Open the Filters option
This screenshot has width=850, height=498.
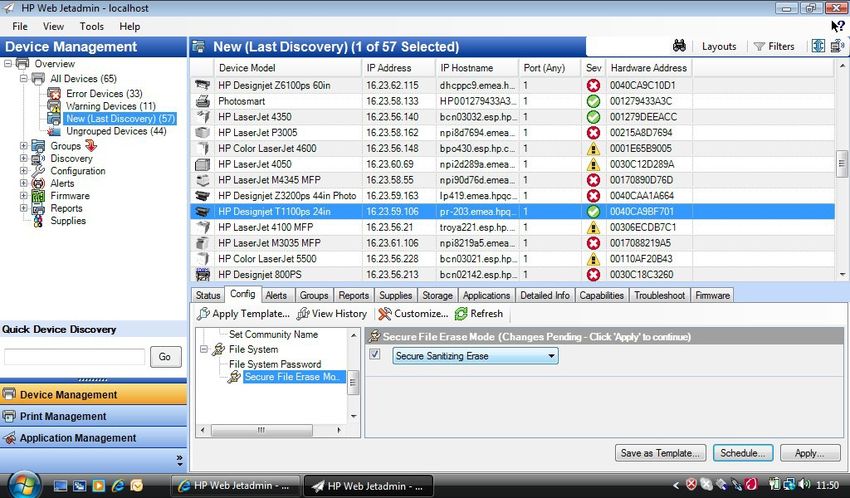[x=774, y=47]
